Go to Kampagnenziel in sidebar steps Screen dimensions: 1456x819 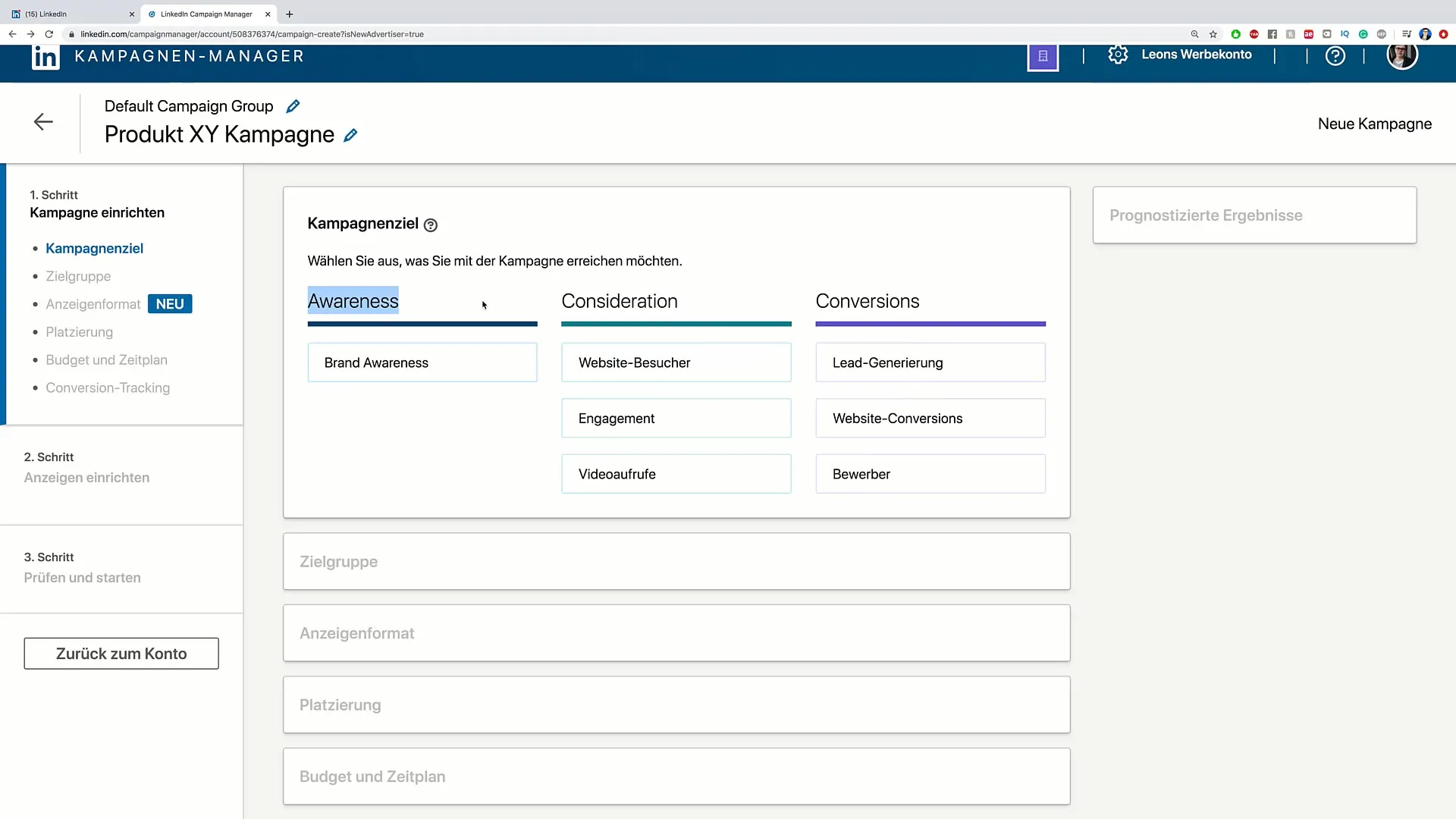[94, 249]
